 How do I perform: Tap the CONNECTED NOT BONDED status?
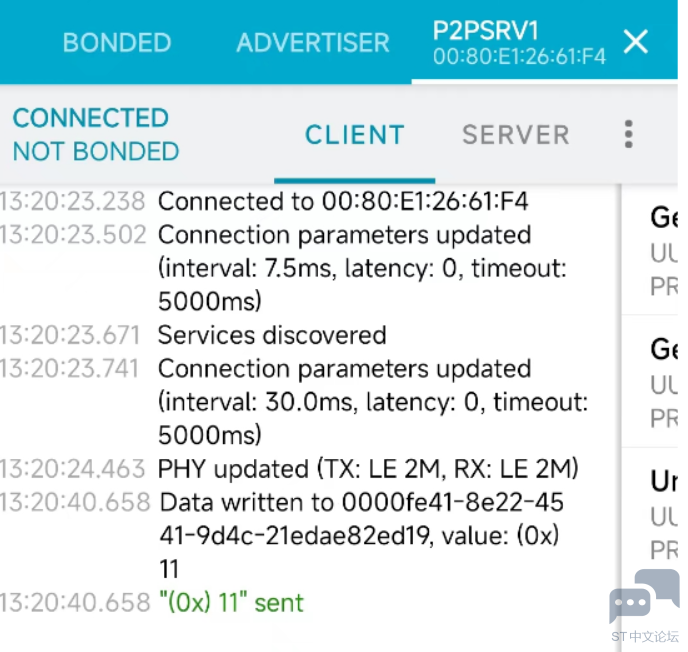(95, 134)
